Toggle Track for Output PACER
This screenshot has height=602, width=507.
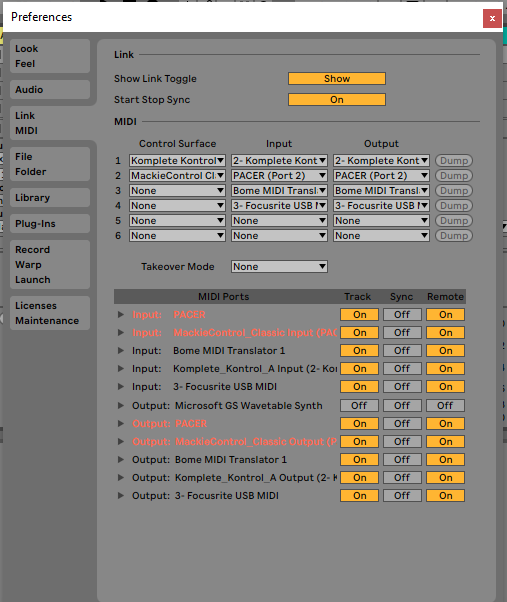point(359,423)
